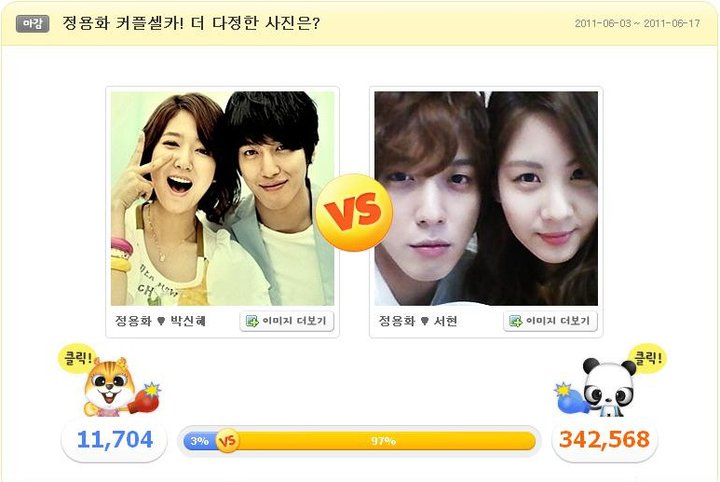720x482 pixels.
Task: Click the squirrel mascot with red boxing glove
Action: pos(121,387)
